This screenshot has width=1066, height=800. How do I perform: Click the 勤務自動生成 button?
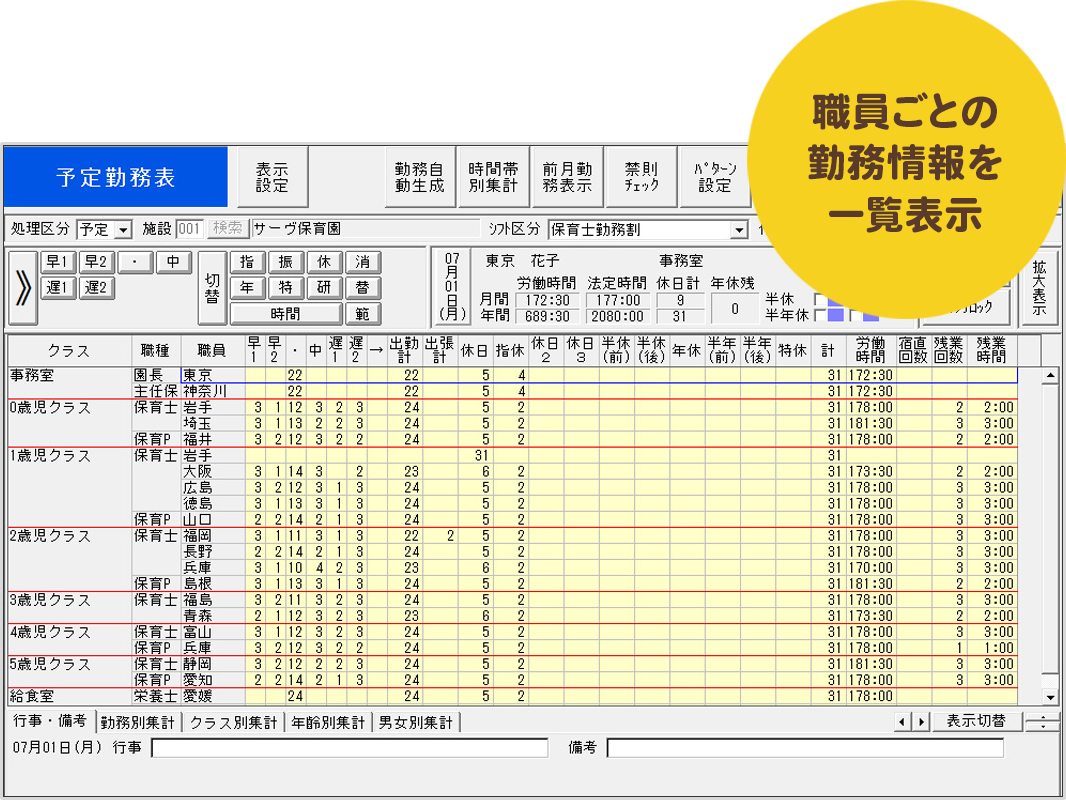(420, 177)
